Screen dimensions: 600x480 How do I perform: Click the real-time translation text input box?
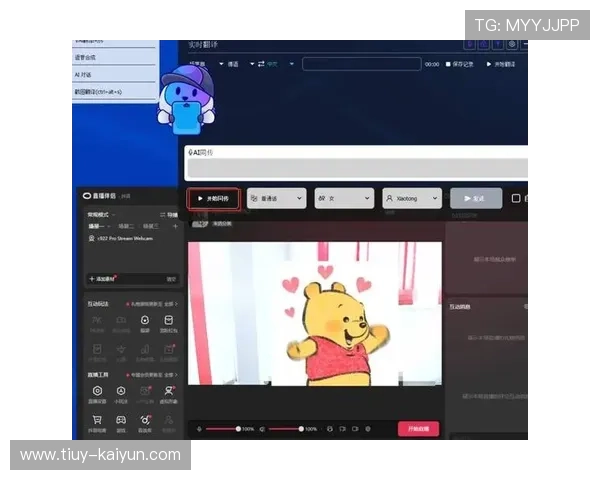(362, 64)
